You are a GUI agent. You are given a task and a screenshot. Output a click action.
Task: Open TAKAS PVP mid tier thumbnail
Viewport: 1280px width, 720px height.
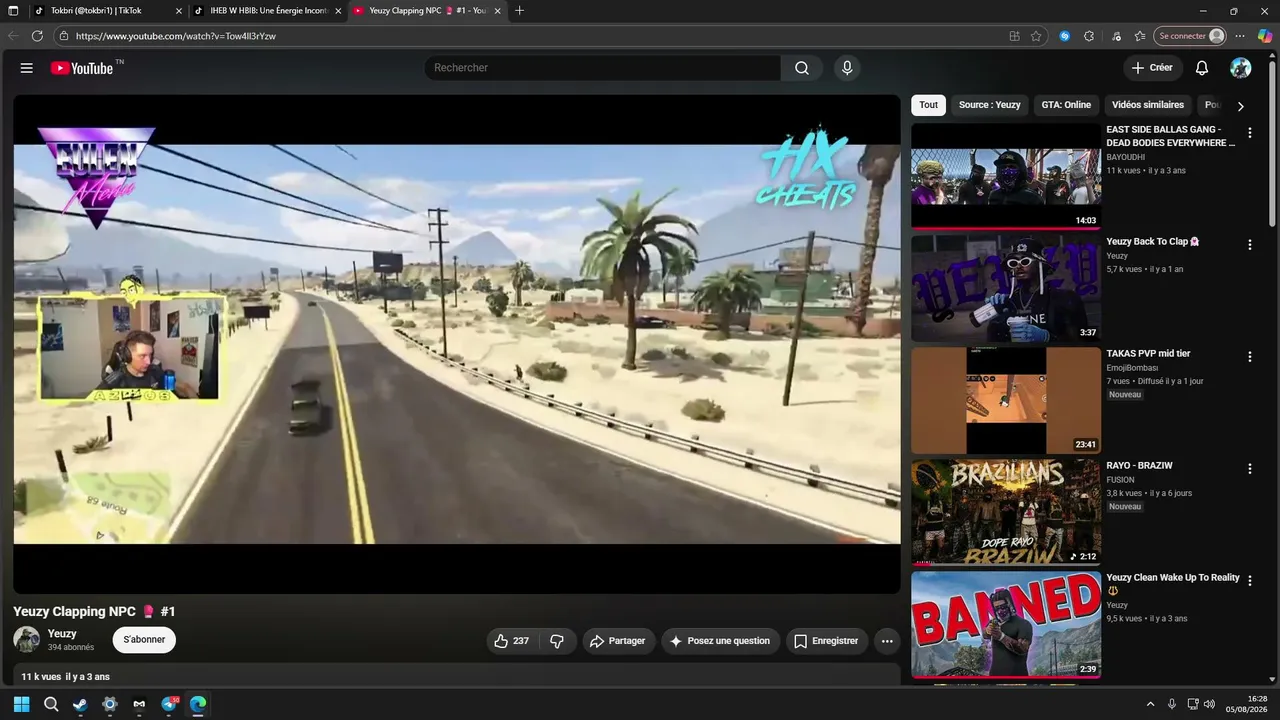tap(1006, 400)
